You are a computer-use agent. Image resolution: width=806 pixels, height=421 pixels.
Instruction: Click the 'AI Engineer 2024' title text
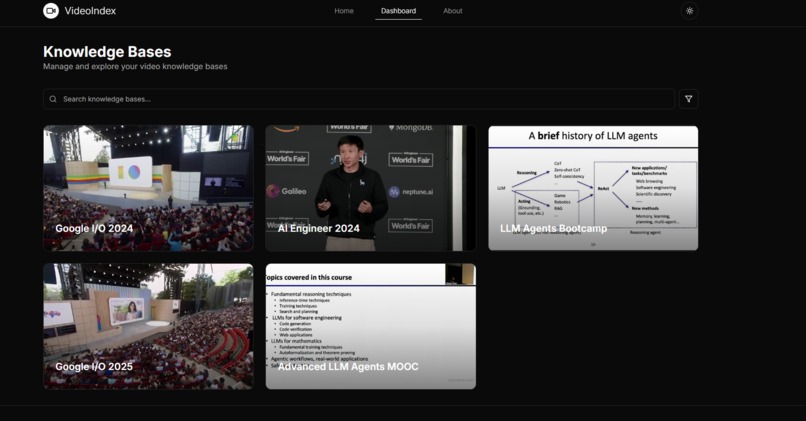(319, 229)
